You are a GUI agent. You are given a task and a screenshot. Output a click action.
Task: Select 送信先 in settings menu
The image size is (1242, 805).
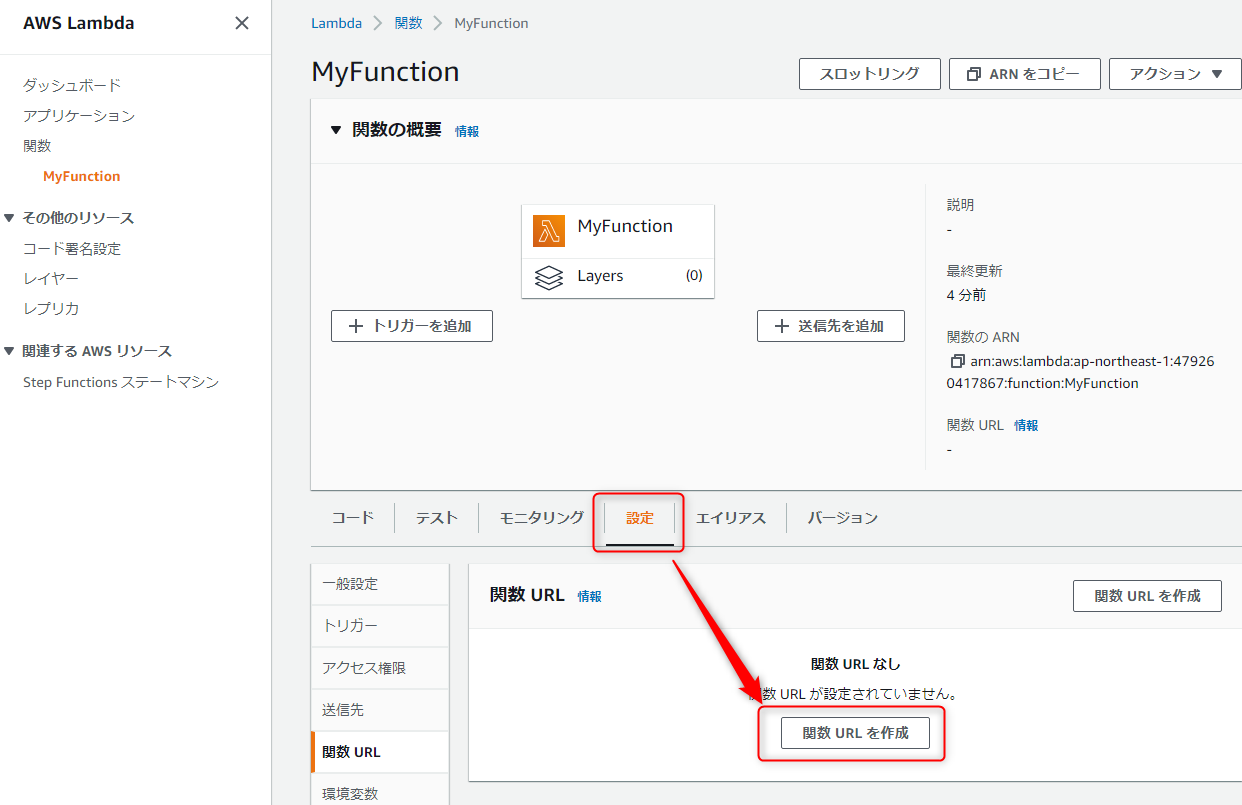380,710
